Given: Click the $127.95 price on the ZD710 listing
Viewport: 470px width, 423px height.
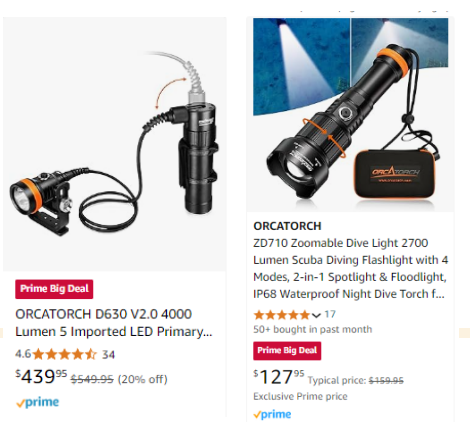Looking at the screenshot, I should click(x=279, y=377).
